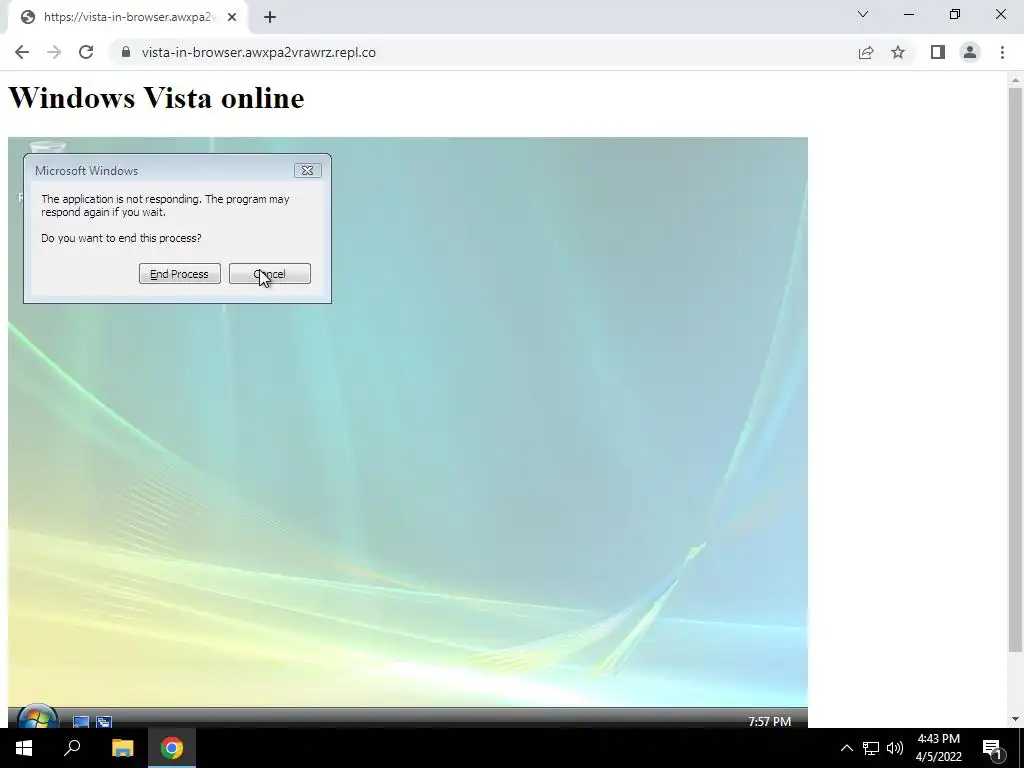The image size is (1024, 768).
Task: Click the Switch Between Windows icon
Action: 104,722
